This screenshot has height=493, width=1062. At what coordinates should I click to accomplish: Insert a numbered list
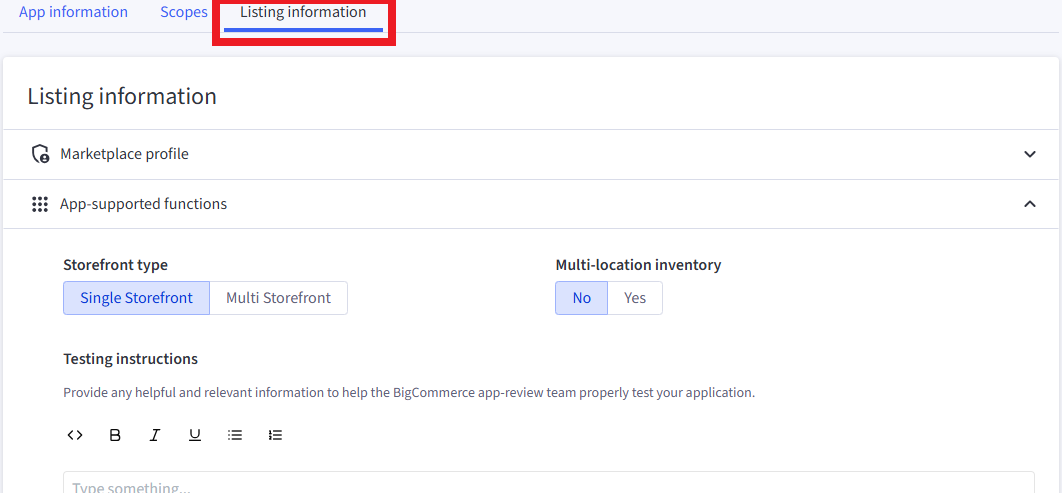[276, 435]
